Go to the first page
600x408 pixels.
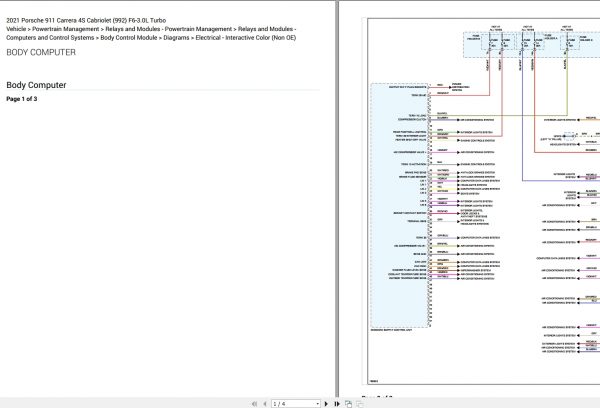tap(254, 404)
